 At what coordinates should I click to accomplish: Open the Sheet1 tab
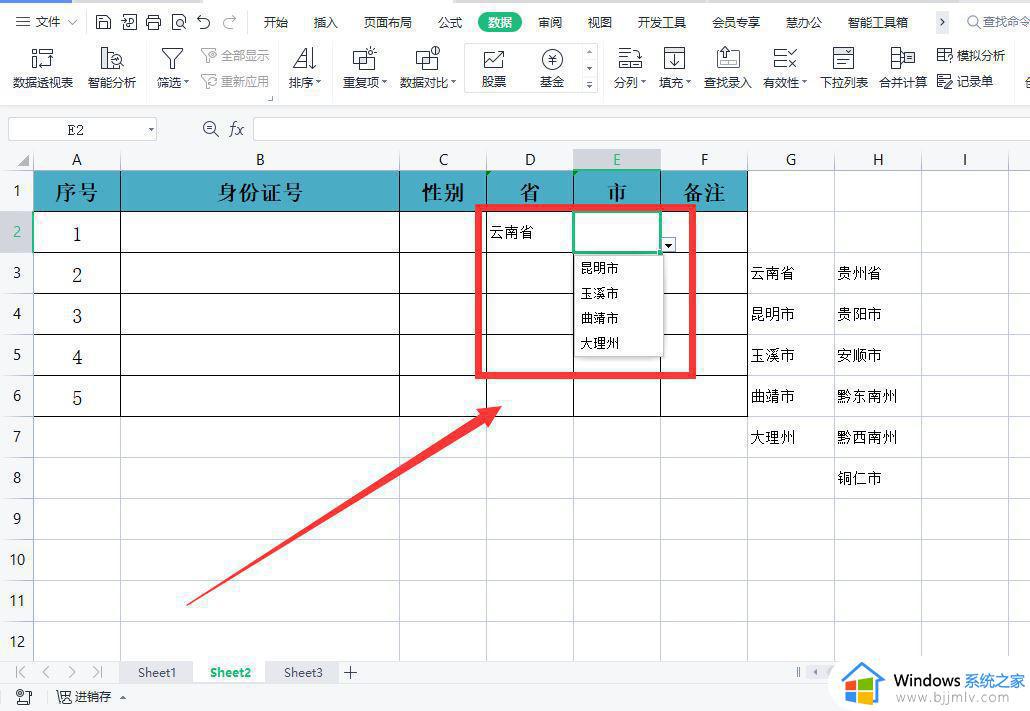pos(157,672)
